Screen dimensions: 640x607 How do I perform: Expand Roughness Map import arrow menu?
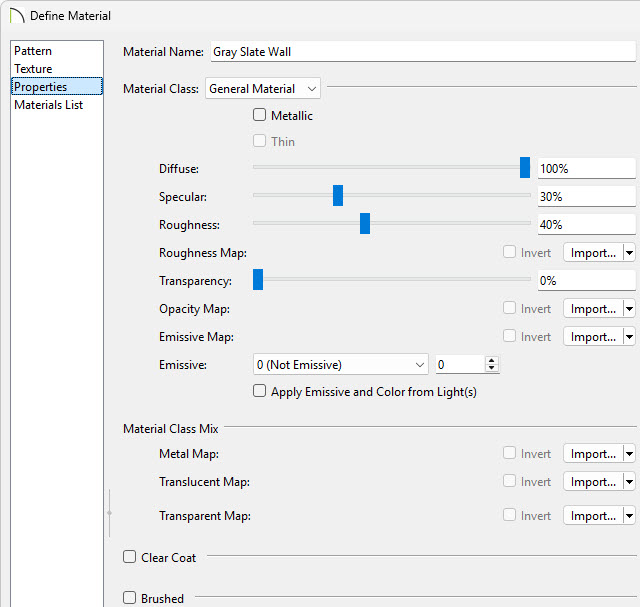629,253
